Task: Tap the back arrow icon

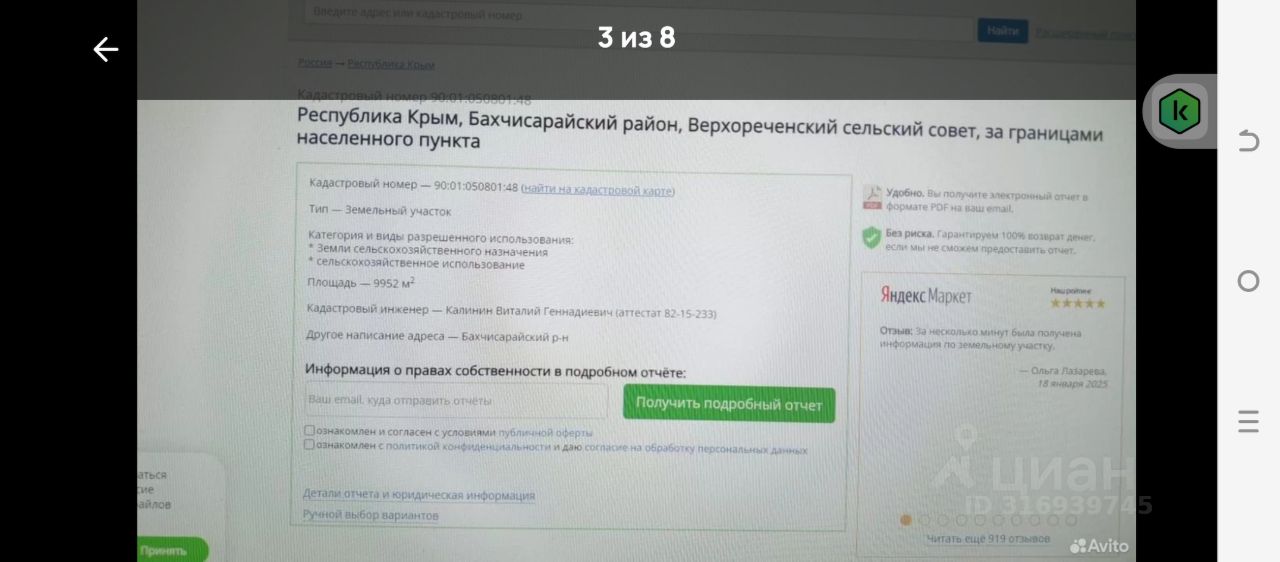Action: (x=105, y=49)
